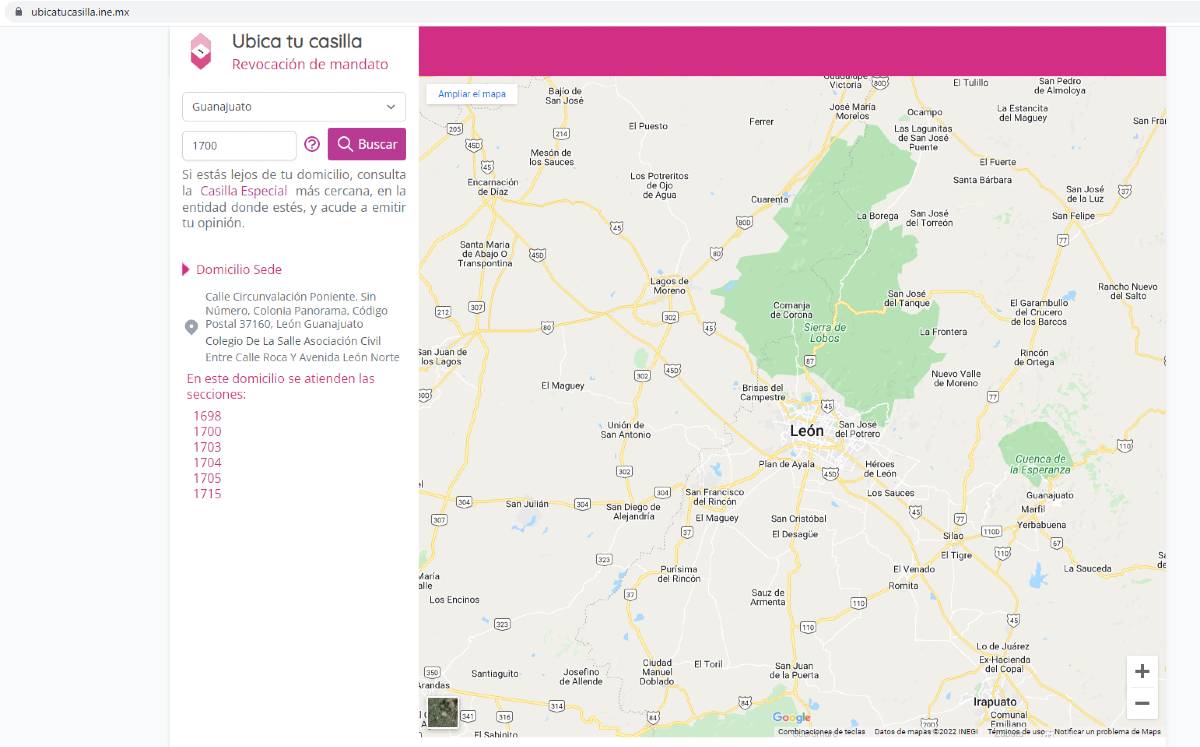Select section 1715 link

[x=207, y=494]
